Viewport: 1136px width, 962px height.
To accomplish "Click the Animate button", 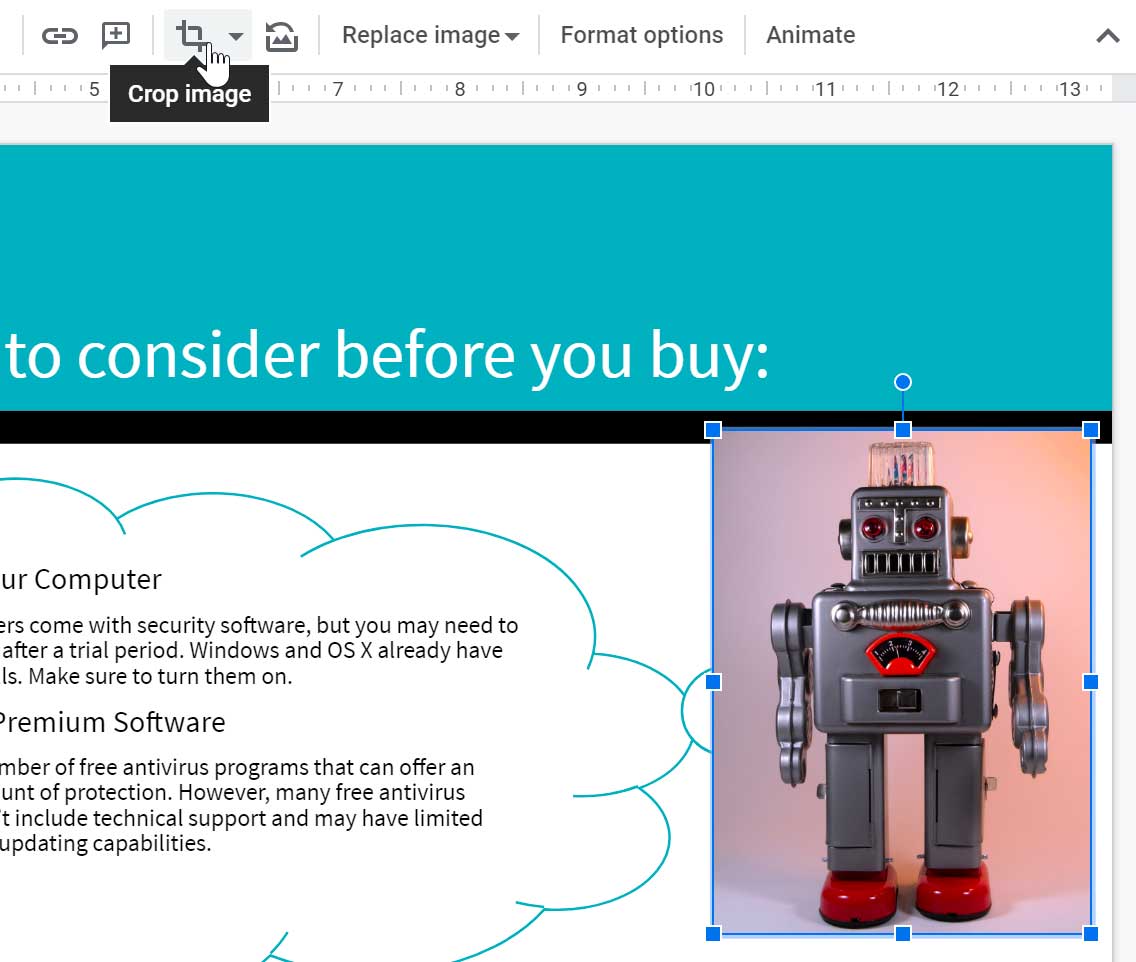I will point(810,35).
